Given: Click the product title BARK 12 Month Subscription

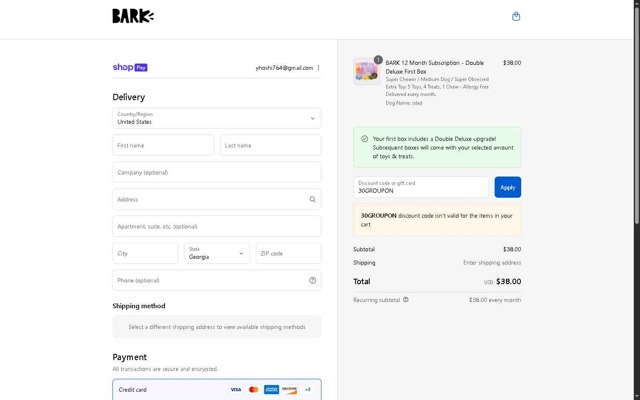Looking at the screenshot, I should pyautogui.click(x=435, y=67).
